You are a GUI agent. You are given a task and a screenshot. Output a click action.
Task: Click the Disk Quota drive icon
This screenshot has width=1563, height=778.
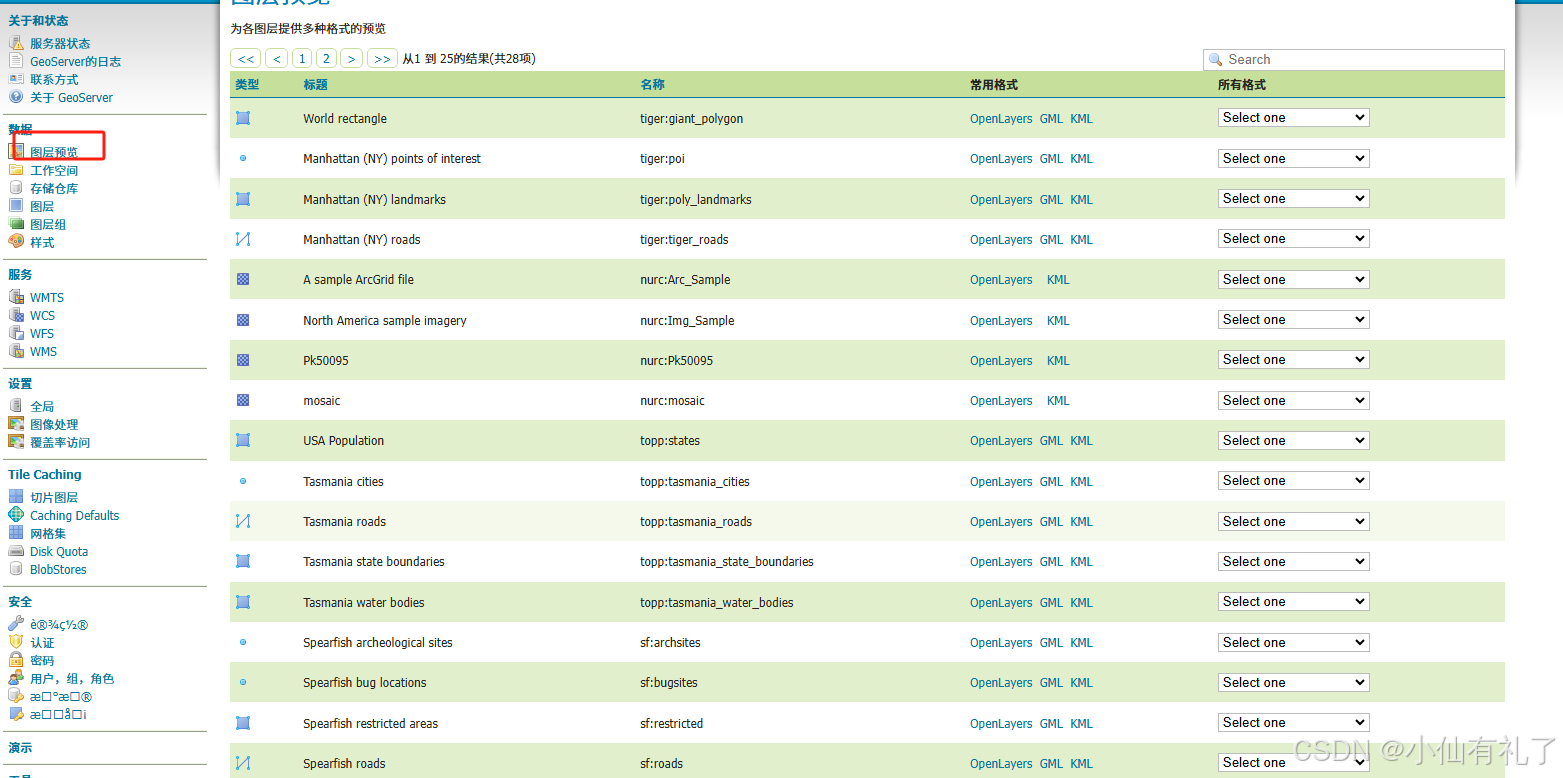(x=16, y=551)
